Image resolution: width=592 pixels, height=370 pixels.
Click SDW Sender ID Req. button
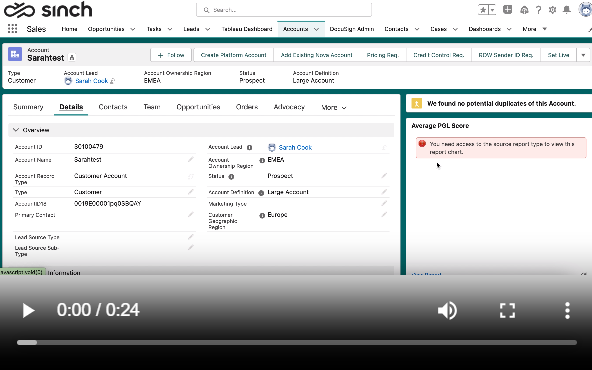click(x=506, y=55)
